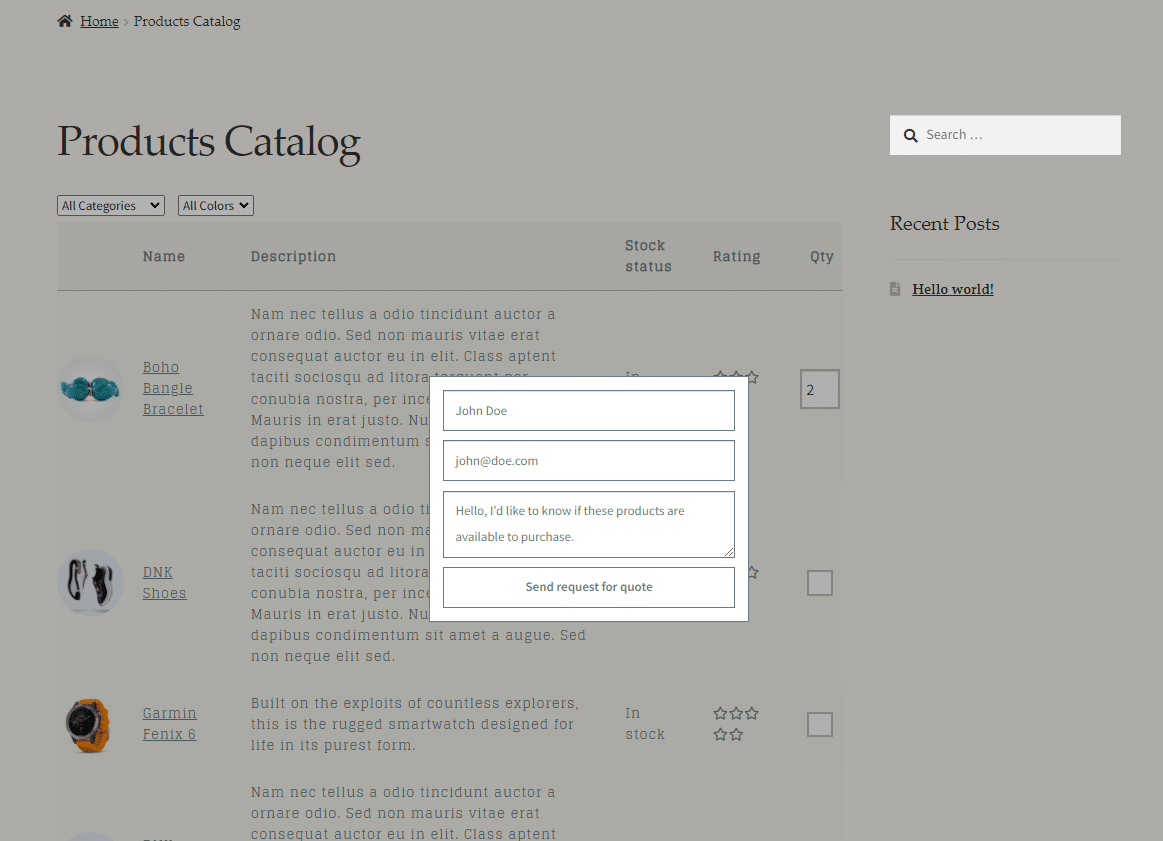
Task: Click the message textarea resize handle
Action: pyautogui.click(x=729, y=552)
